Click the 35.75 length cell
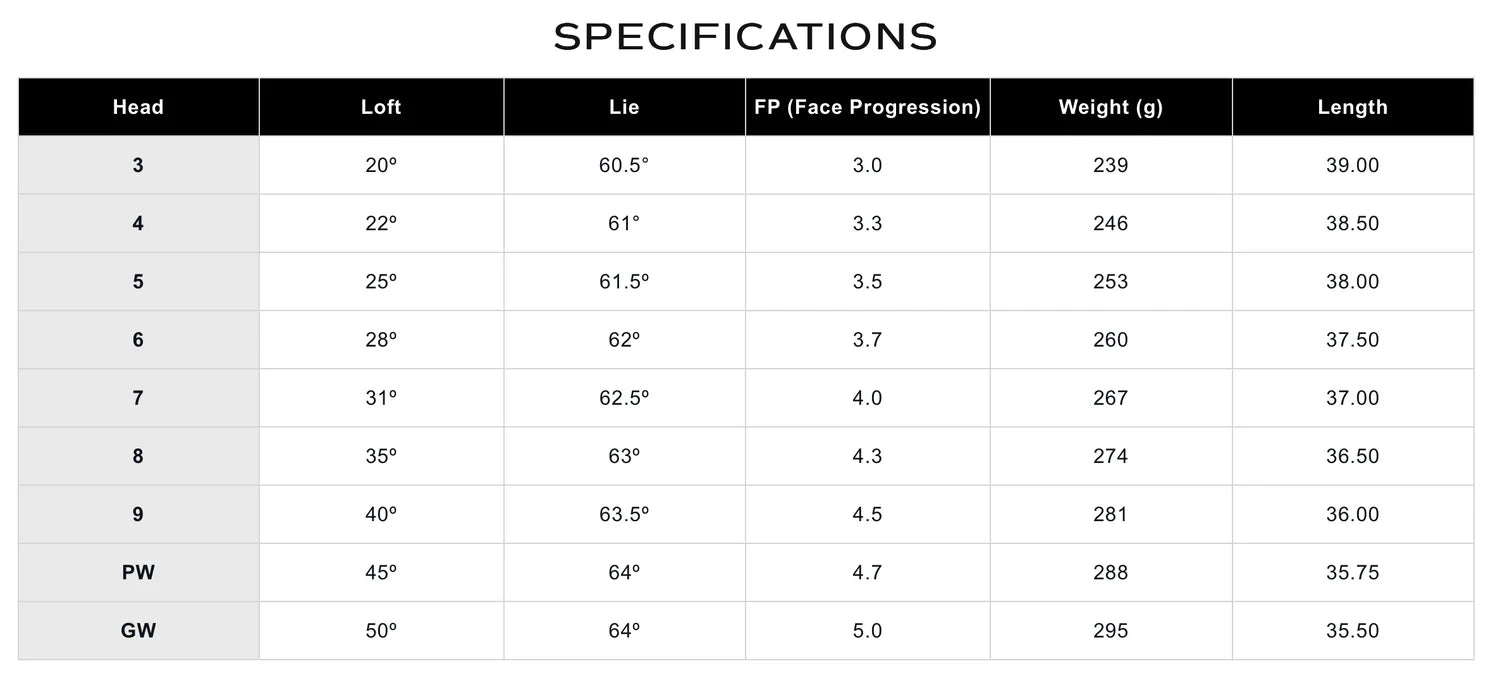Image resolution: width=1500 pixels, height=678 pixels. coord(1352,573)
